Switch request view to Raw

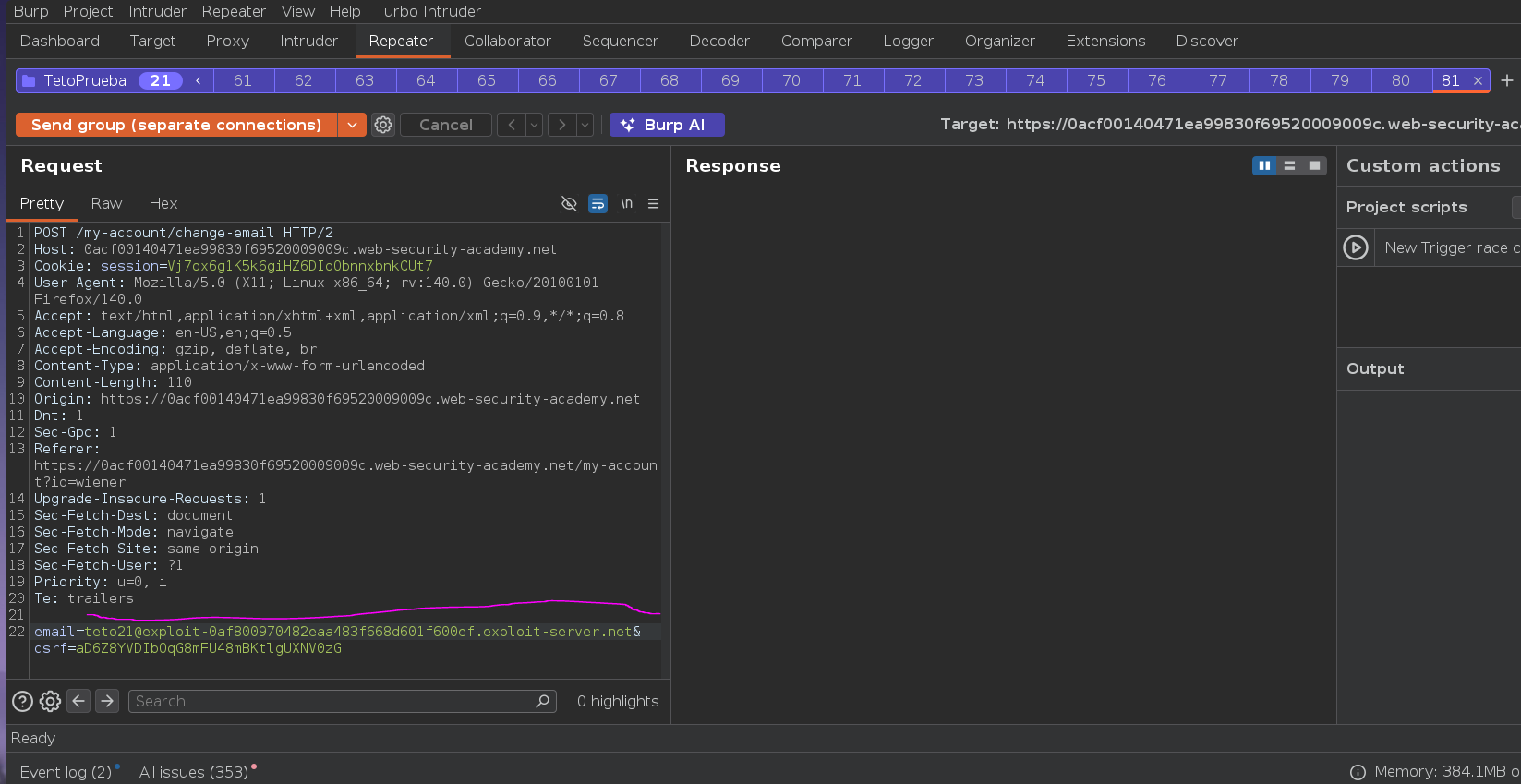point(106,203)
